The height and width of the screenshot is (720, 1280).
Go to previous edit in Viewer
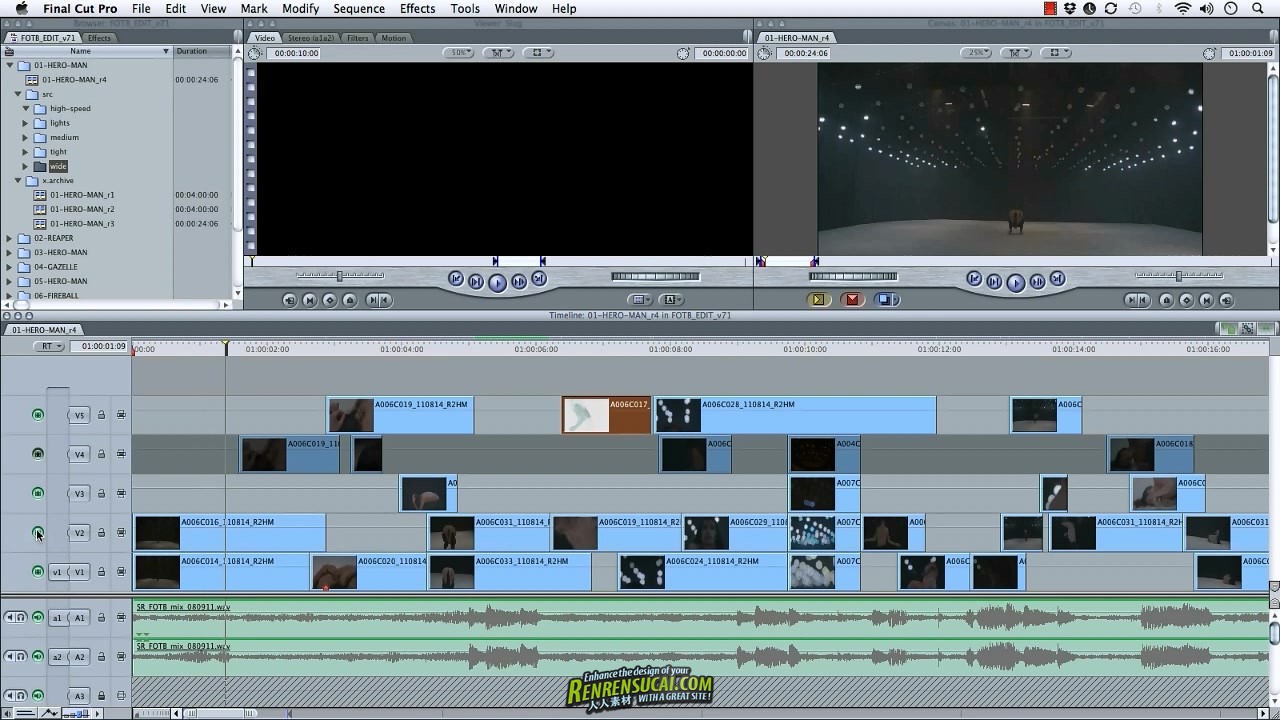point(455,280)
